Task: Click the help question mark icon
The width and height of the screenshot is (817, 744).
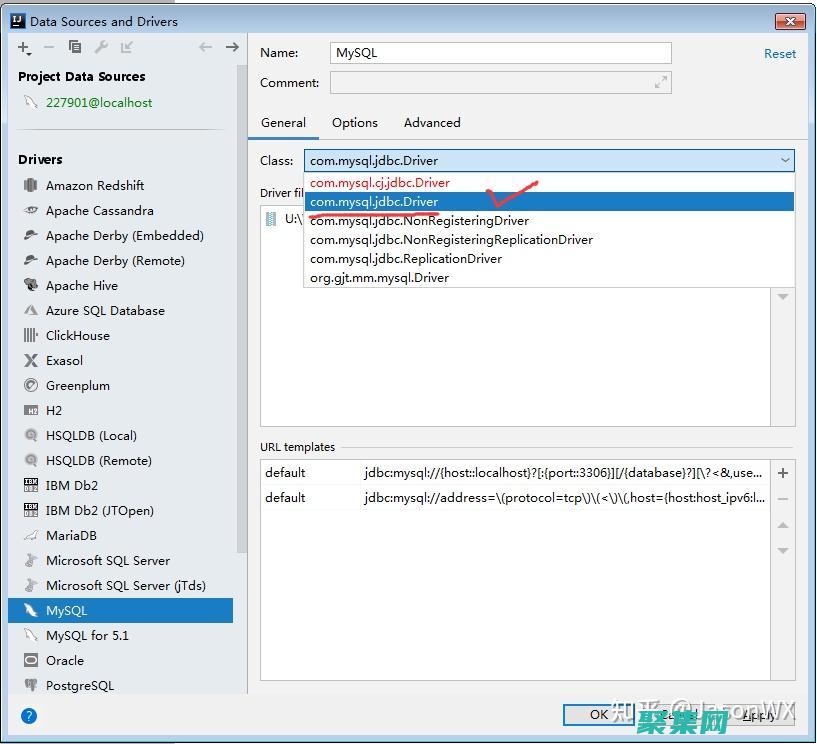Action: [x=29, y=715]
